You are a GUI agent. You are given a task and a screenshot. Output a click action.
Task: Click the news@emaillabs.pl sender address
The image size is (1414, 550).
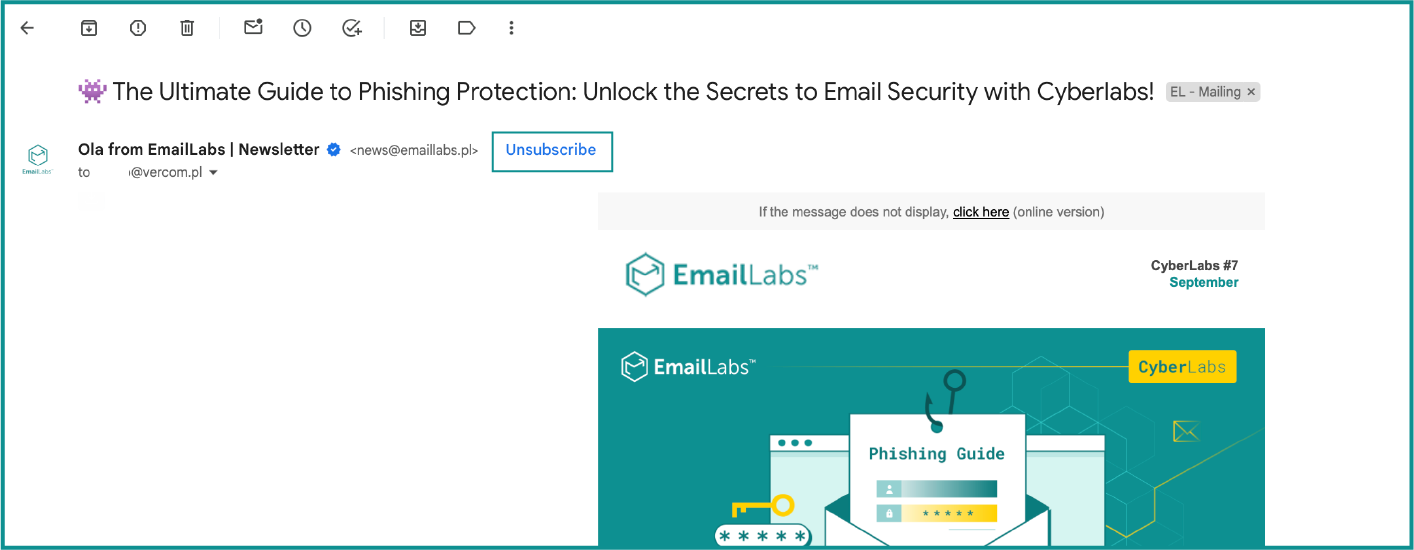click(414, 151)
